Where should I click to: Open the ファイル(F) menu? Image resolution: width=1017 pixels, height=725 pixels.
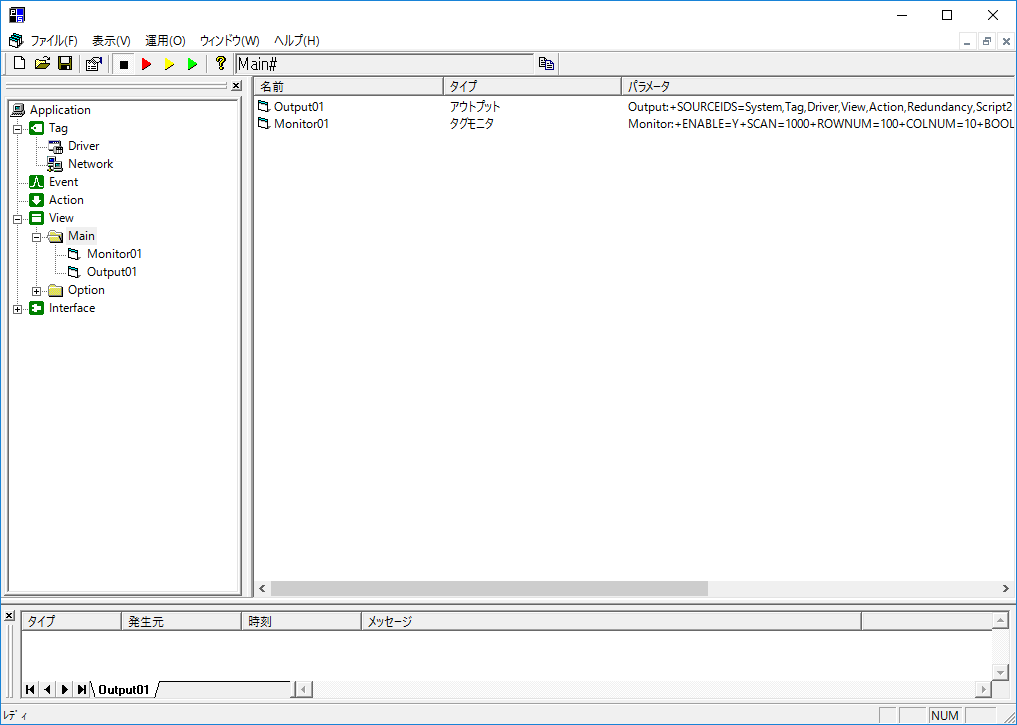click(54, 41)
